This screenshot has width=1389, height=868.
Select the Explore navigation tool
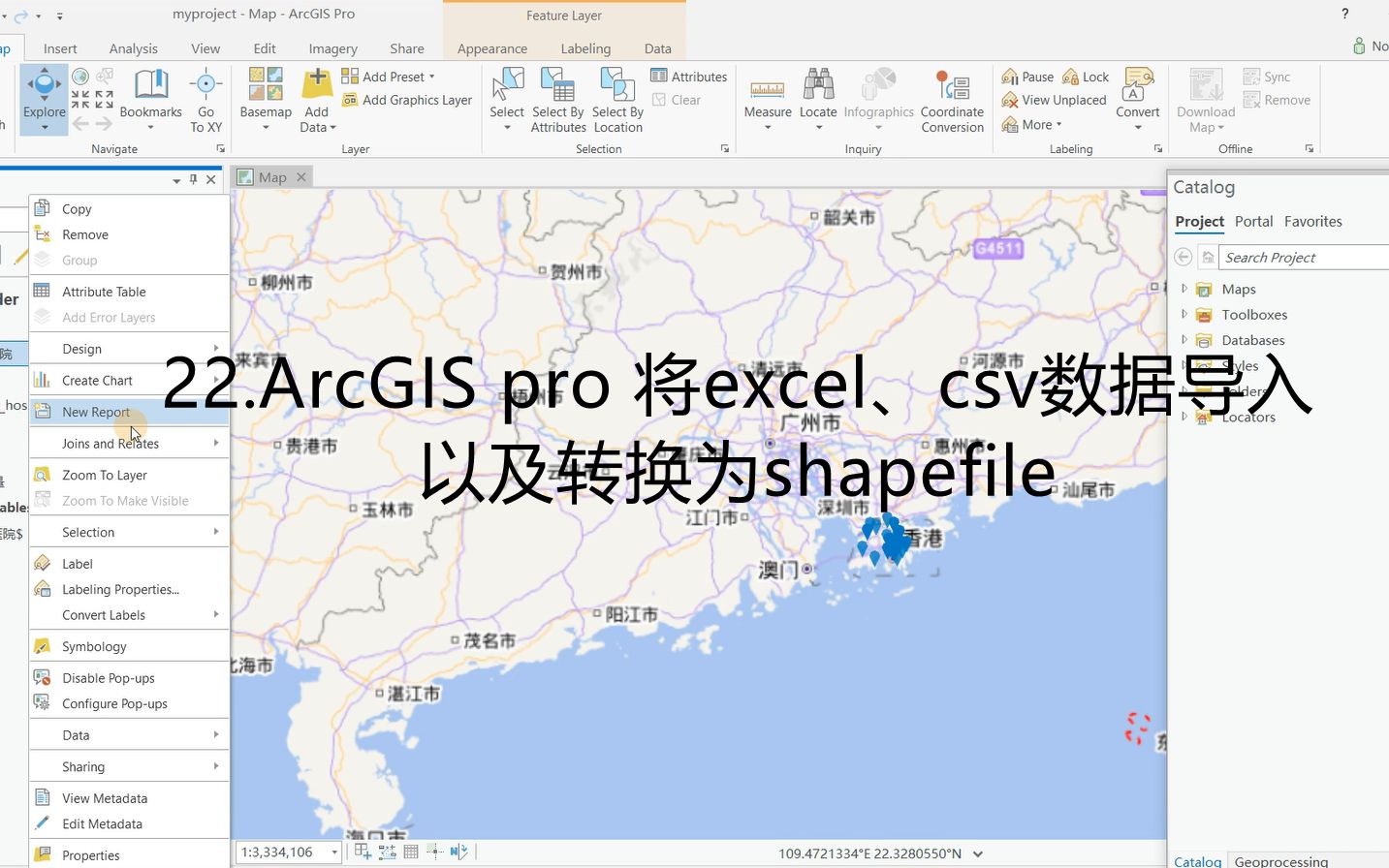click(x=44, y=99)
